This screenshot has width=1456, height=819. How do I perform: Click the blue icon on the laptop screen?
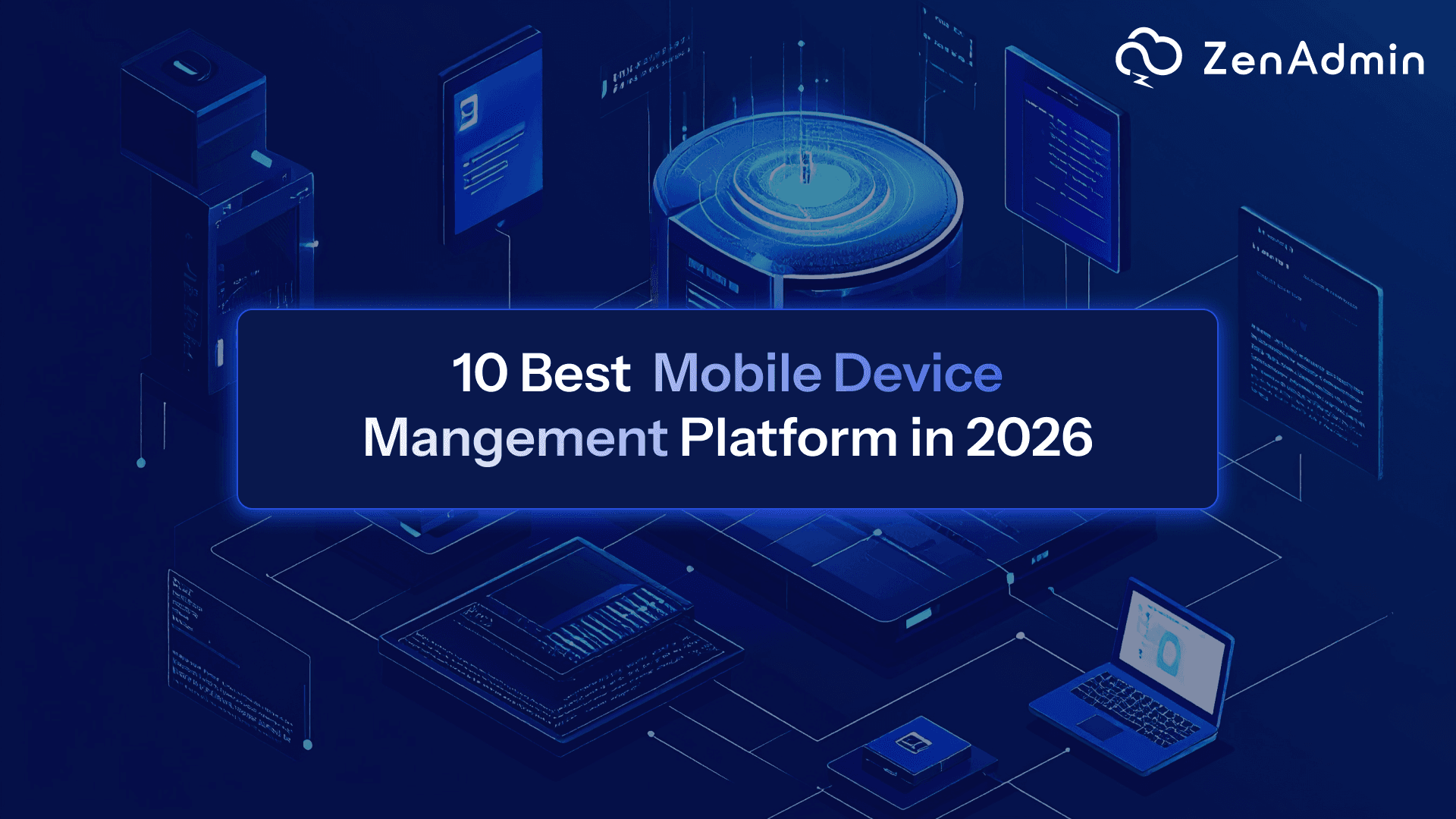[1168, 654]
